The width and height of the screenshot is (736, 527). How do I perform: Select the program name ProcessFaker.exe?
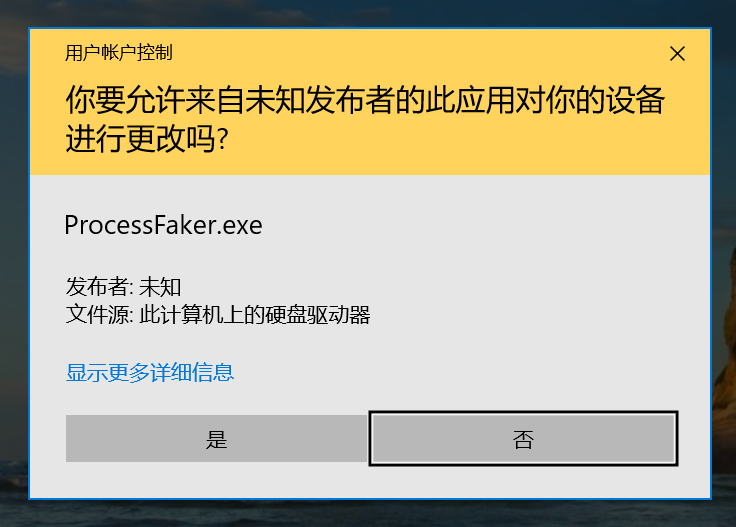pos(163,225)
